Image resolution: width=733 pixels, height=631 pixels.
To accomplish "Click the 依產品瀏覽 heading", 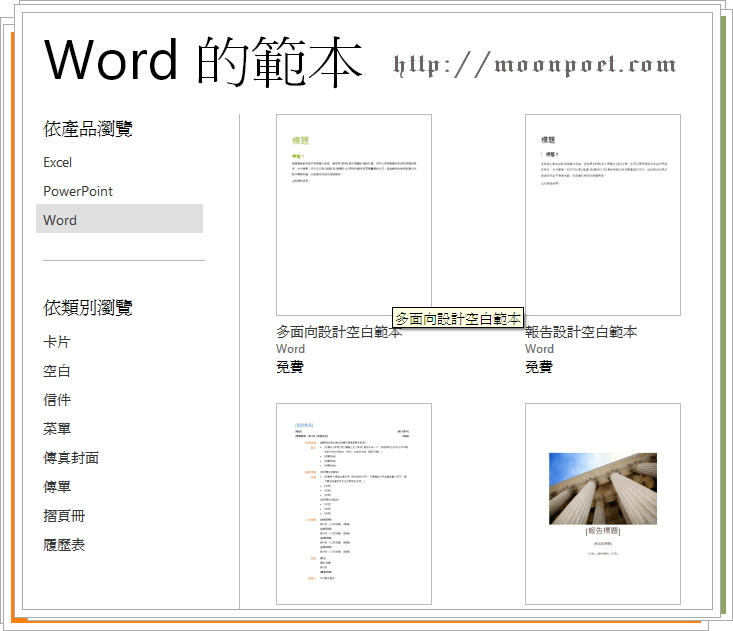I will coord(88,129).
